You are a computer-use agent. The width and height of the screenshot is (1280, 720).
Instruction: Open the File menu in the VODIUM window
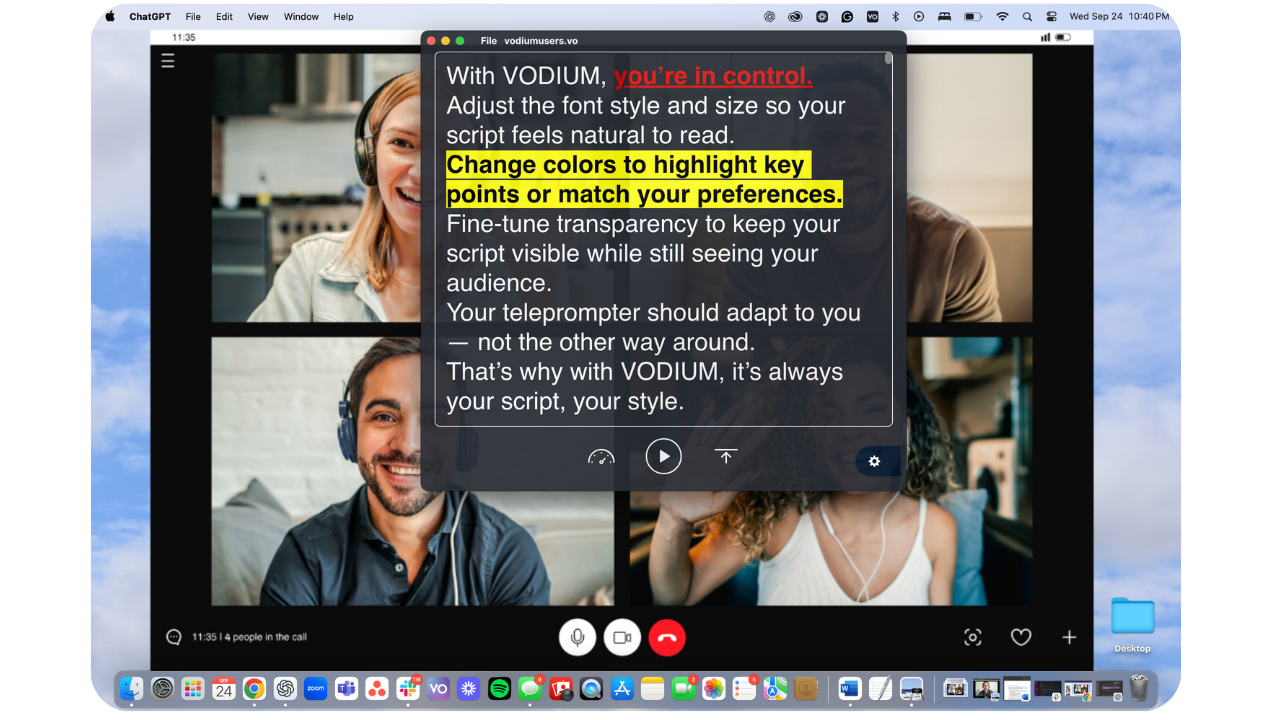pos(488,41)
